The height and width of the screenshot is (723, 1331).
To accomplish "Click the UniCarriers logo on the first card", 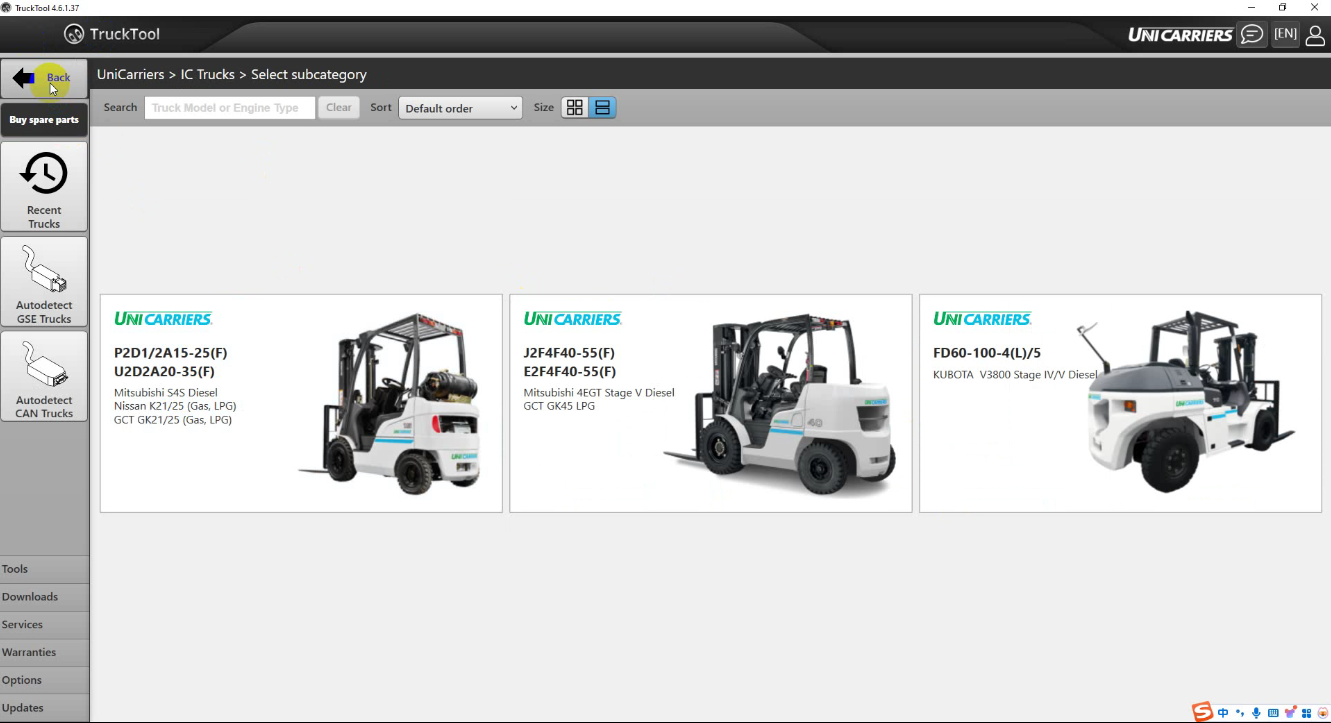I will pos(163,319).
